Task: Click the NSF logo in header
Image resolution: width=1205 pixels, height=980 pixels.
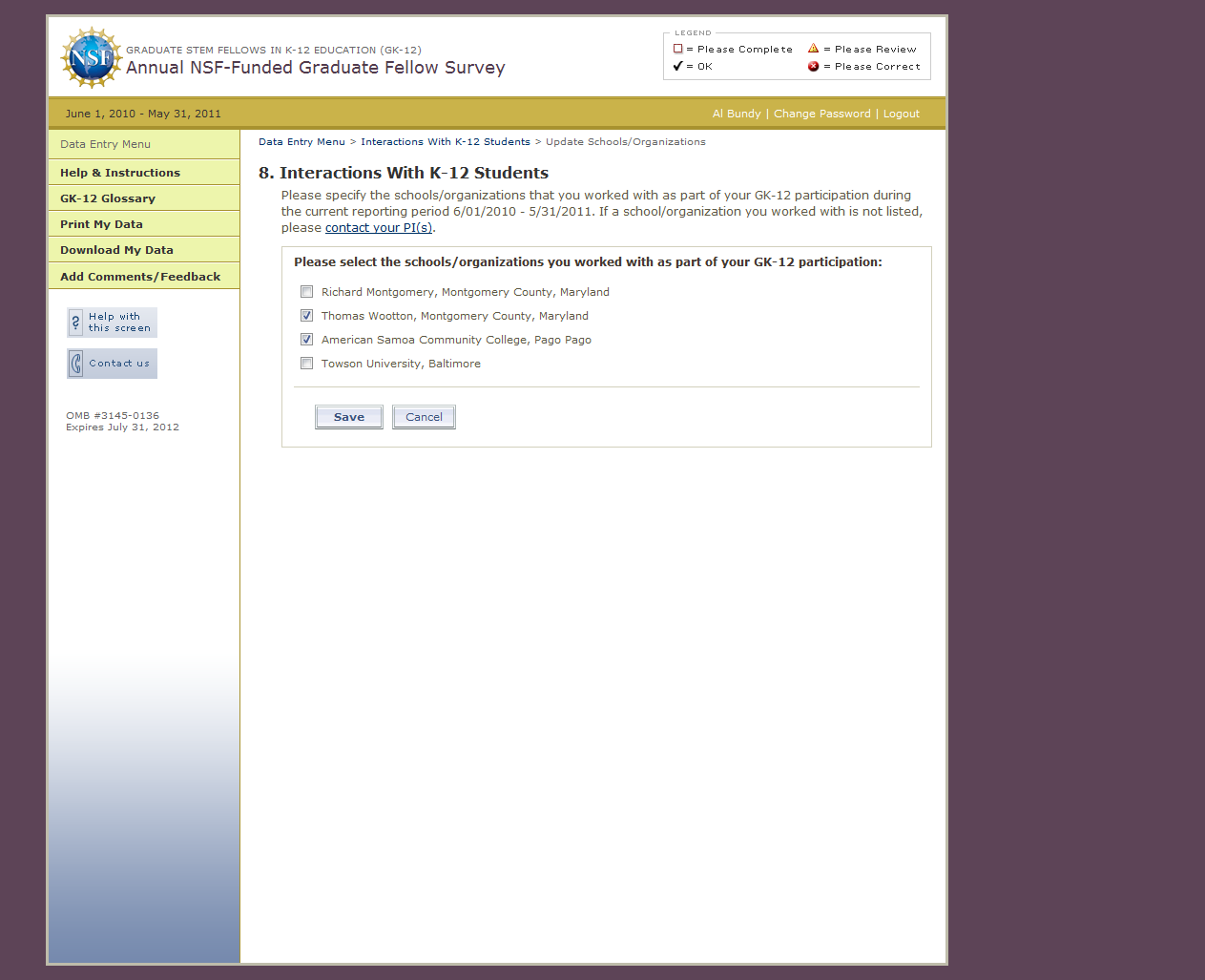Action: [91, 57]
